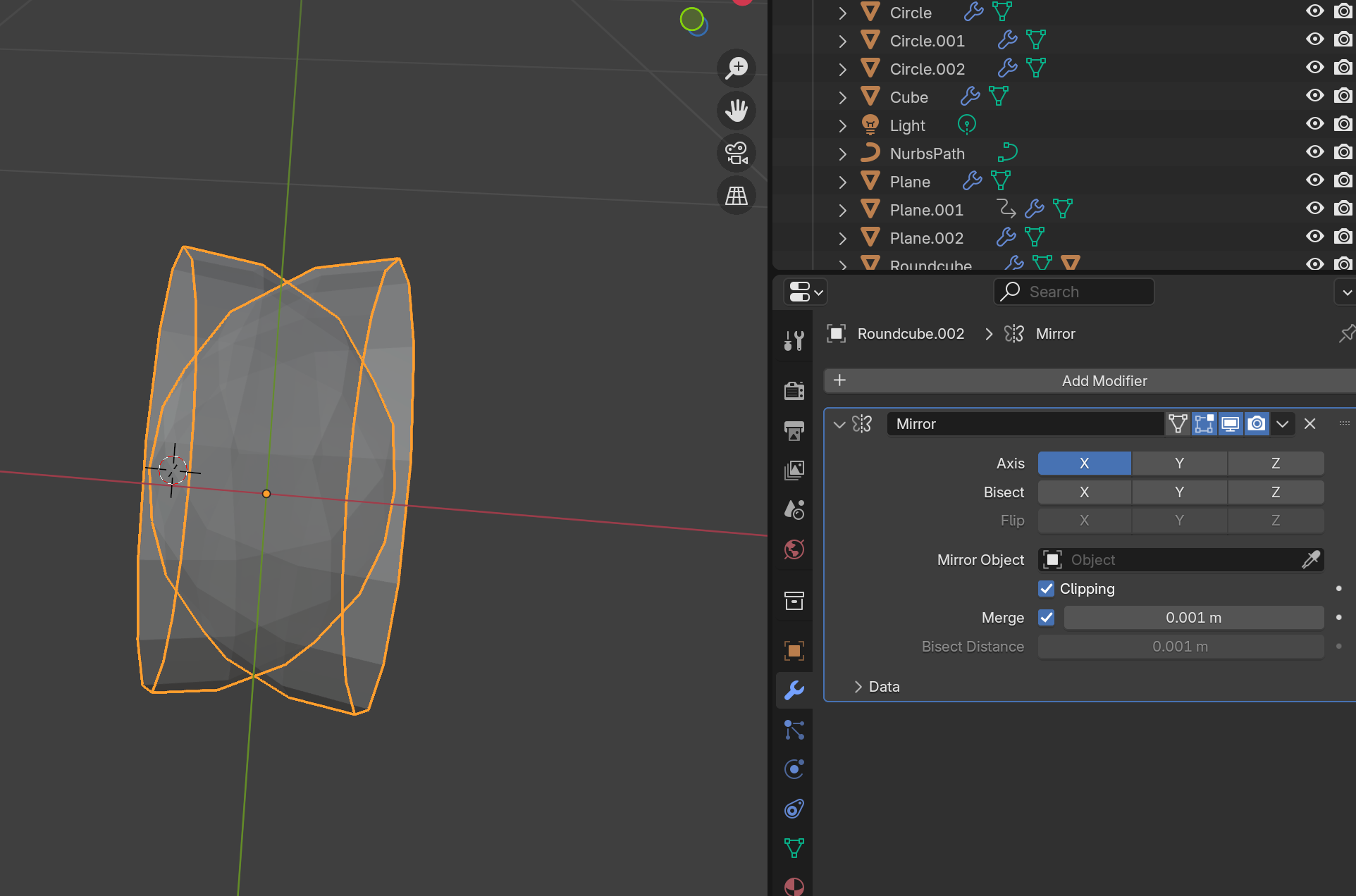Enable Bisect Z option
Screen dimensions: 1356x896
click(x=1276, y=492)
